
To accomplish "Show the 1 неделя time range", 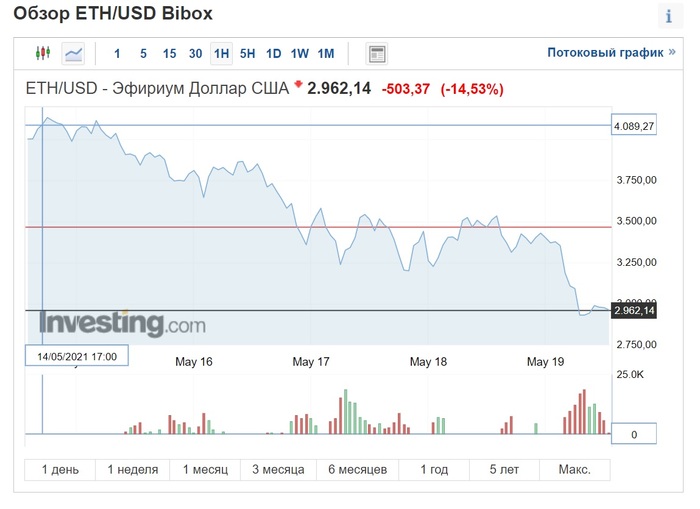I will (x=132, y=469).
